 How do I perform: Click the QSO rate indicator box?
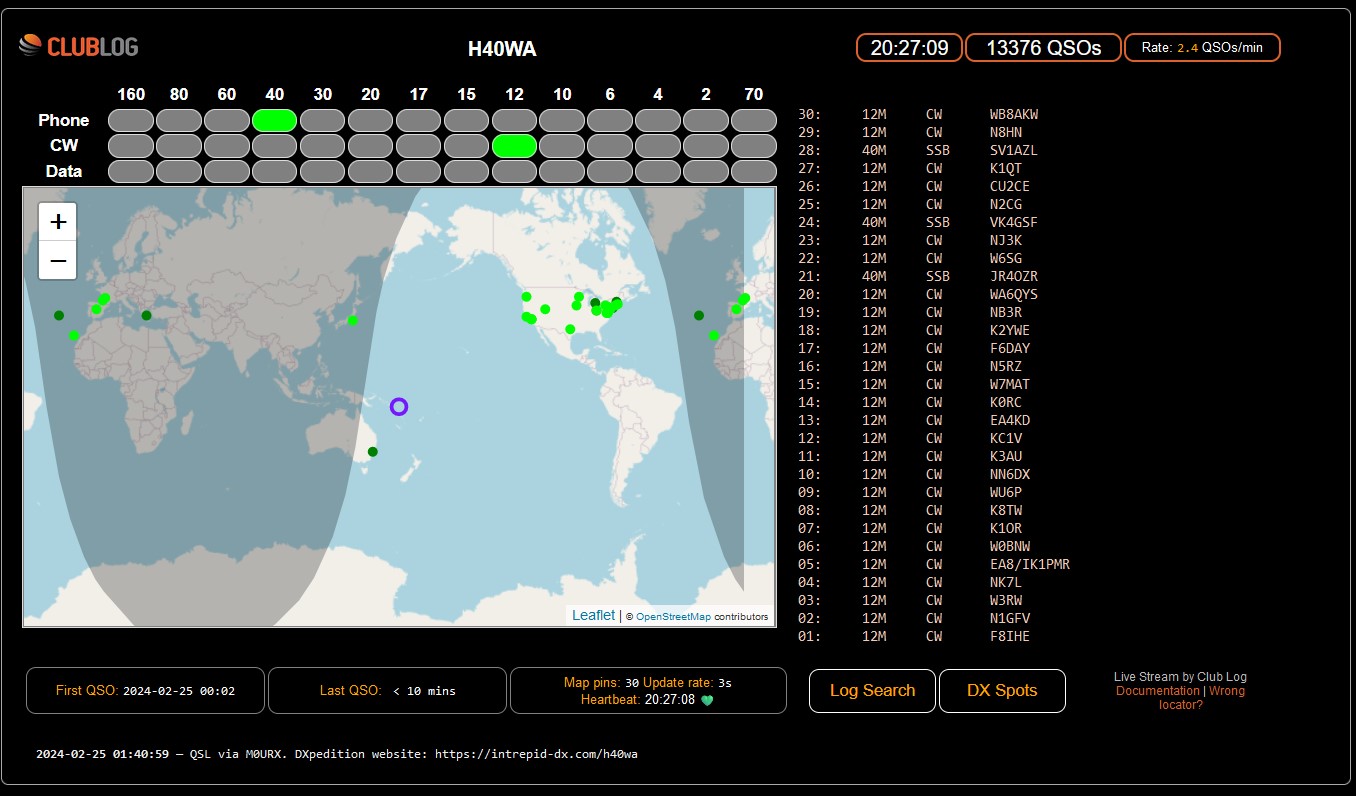pyautogui.click(x=1202, y=48)
